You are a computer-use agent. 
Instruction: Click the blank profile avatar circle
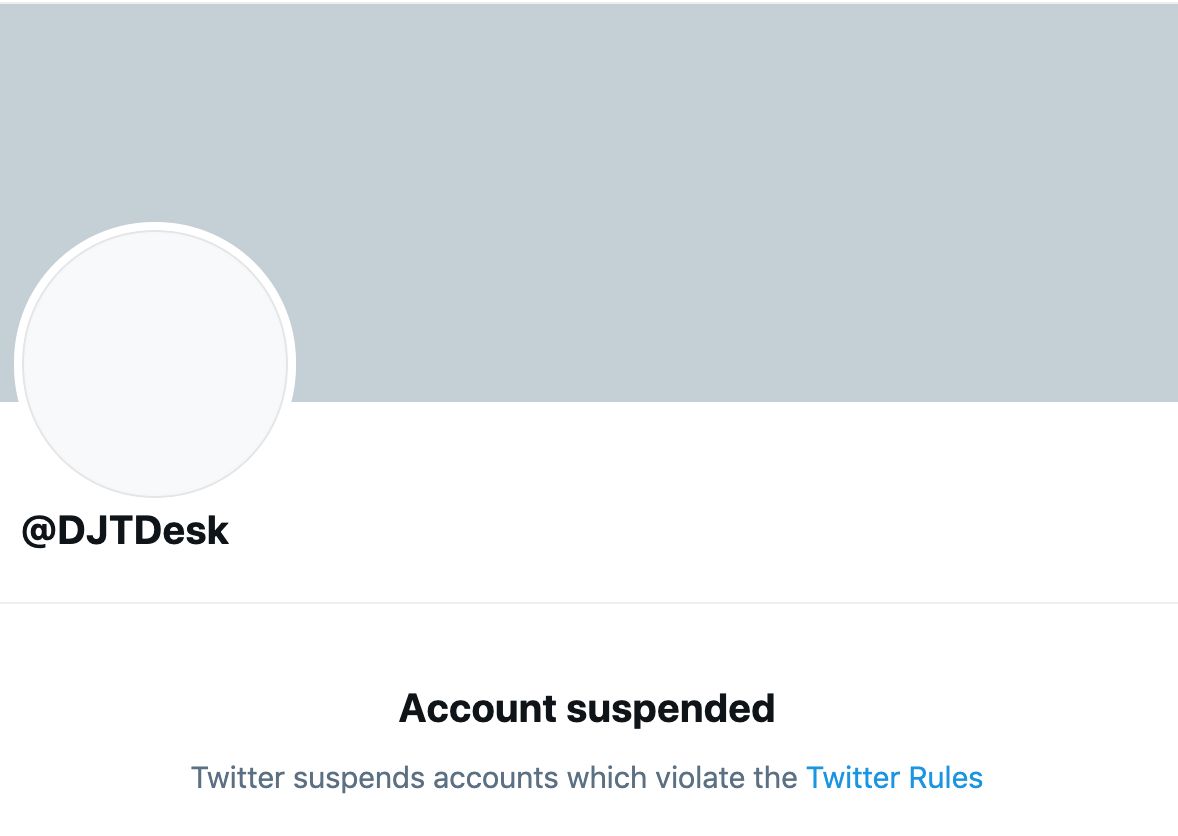(155, 363)
